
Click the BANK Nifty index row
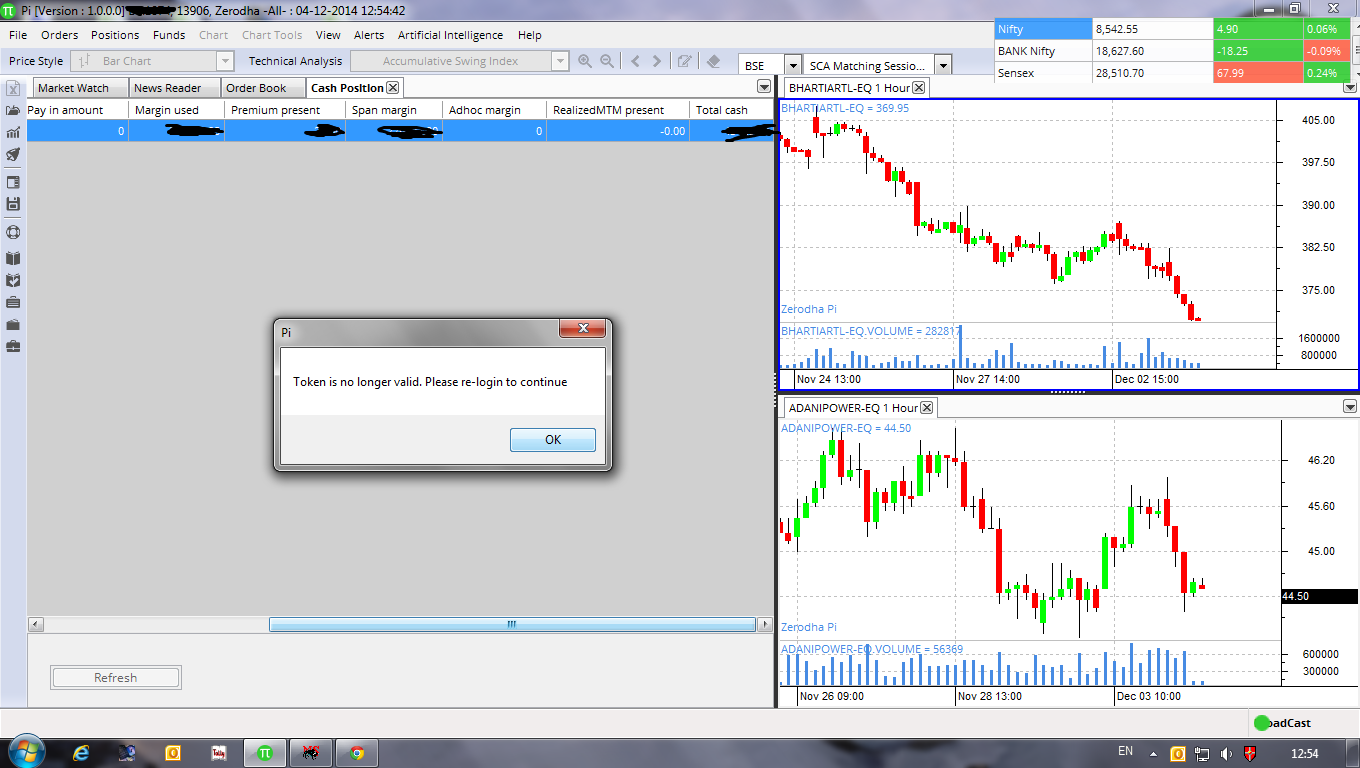(x=1172, y=51)
